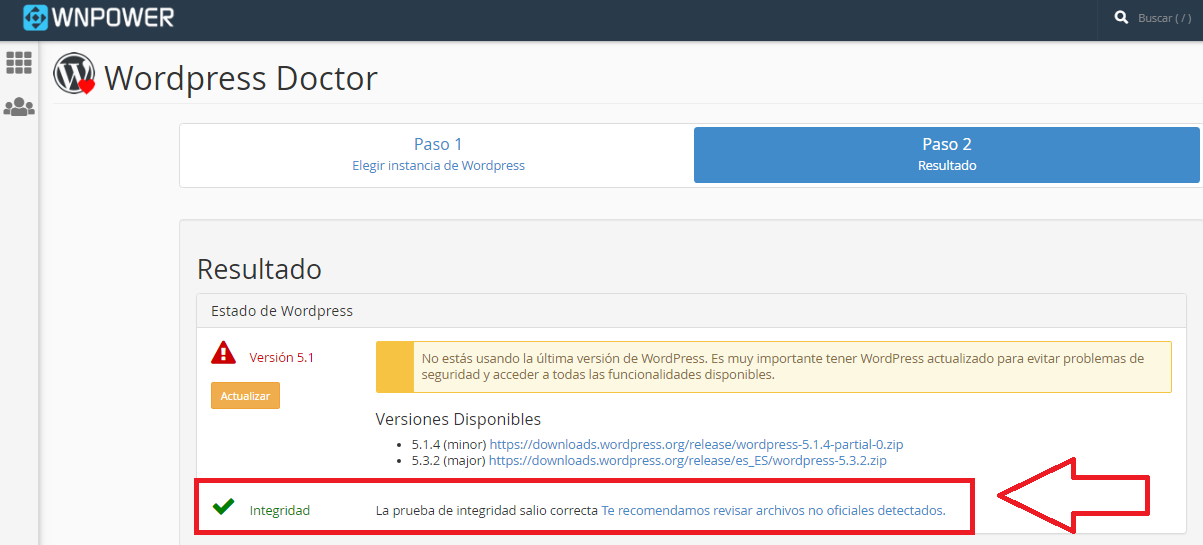Click 'La prueba de integridad salió correcta' text

[487, 510]
